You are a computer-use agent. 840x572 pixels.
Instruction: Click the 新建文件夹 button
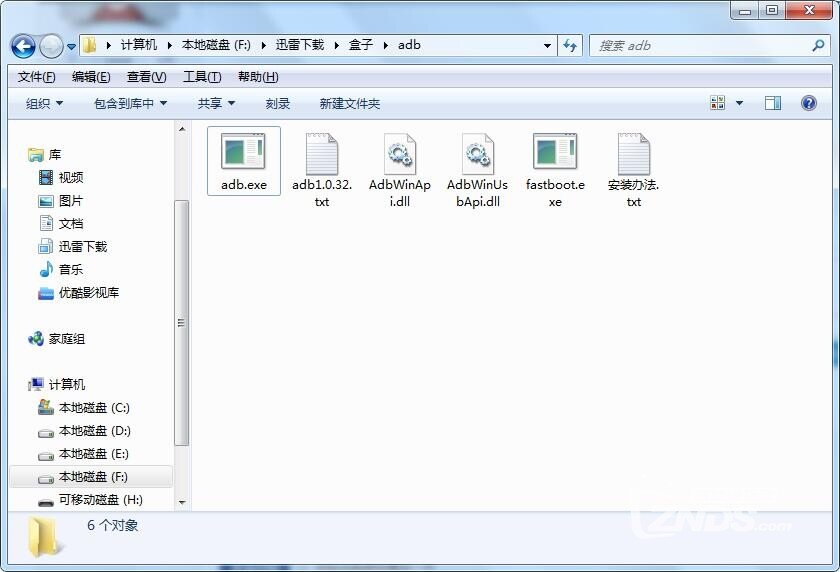350,104
